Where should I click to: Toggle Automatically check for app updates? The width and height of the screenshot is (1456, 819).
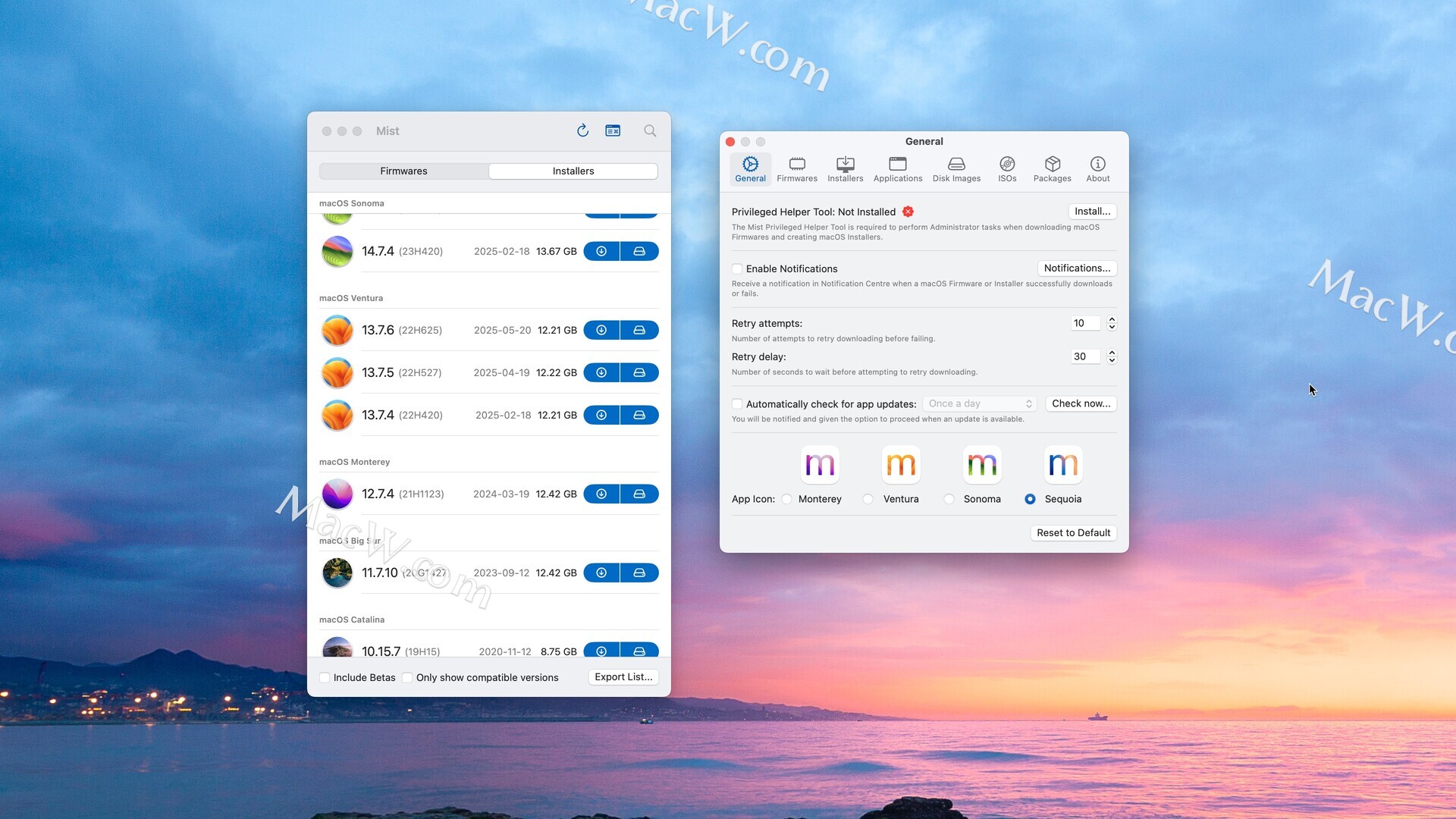click(x=737, y=404)
